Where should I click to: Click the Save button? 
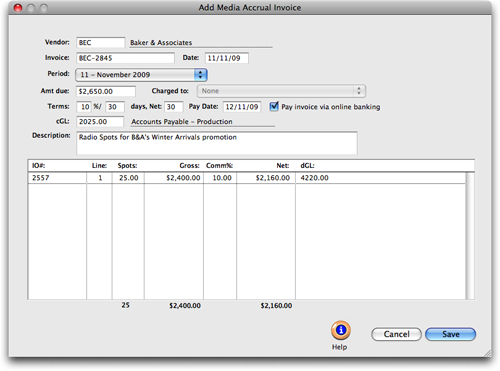(450, 334)
